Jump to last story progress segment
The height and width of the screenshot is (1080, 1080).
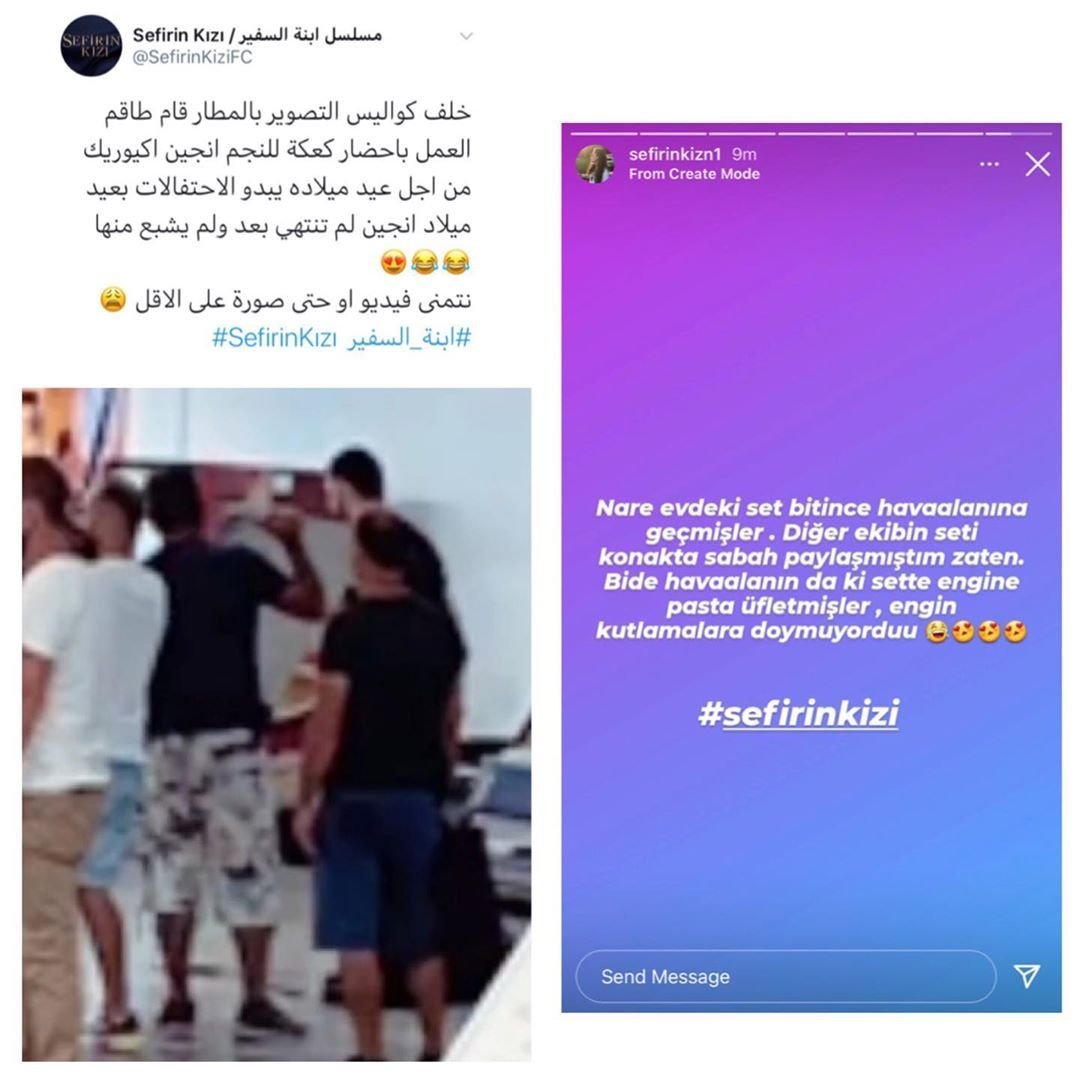click(1018, 133)
